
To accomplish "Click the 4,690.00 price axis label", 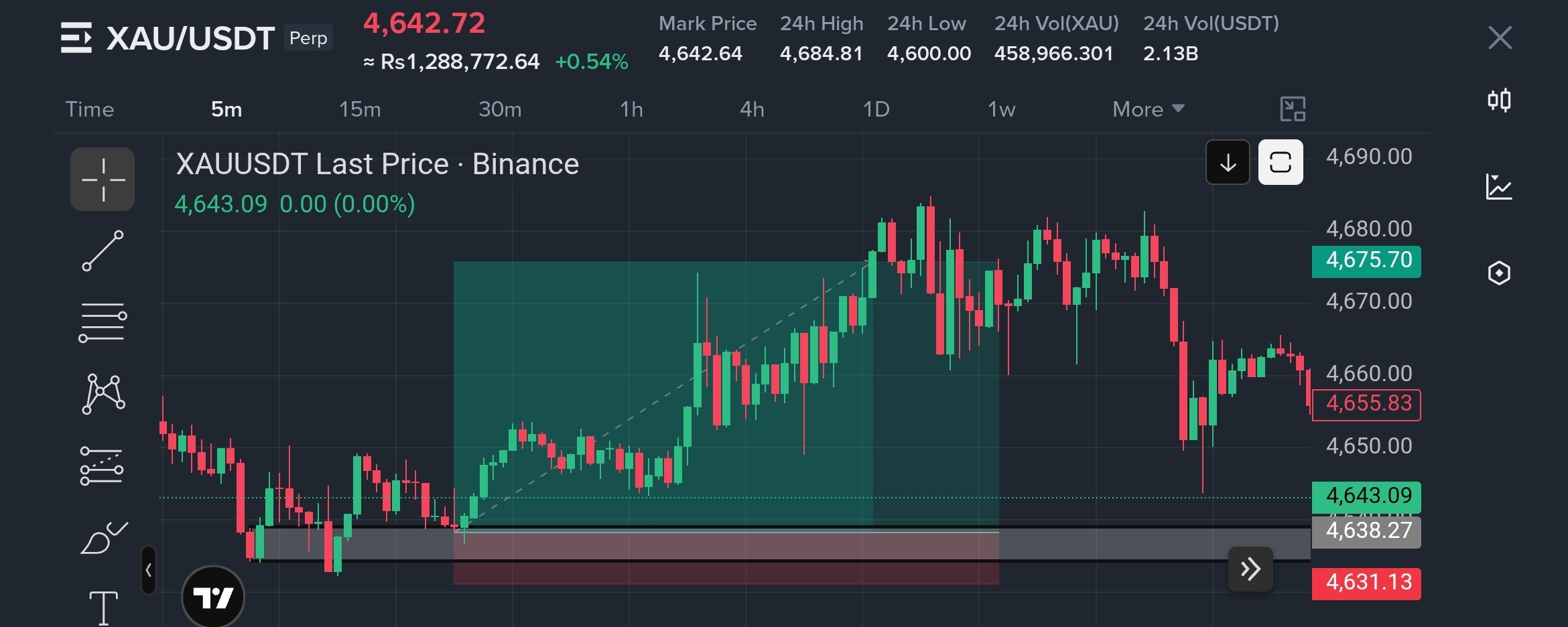I will click(x=1369, y=157).
